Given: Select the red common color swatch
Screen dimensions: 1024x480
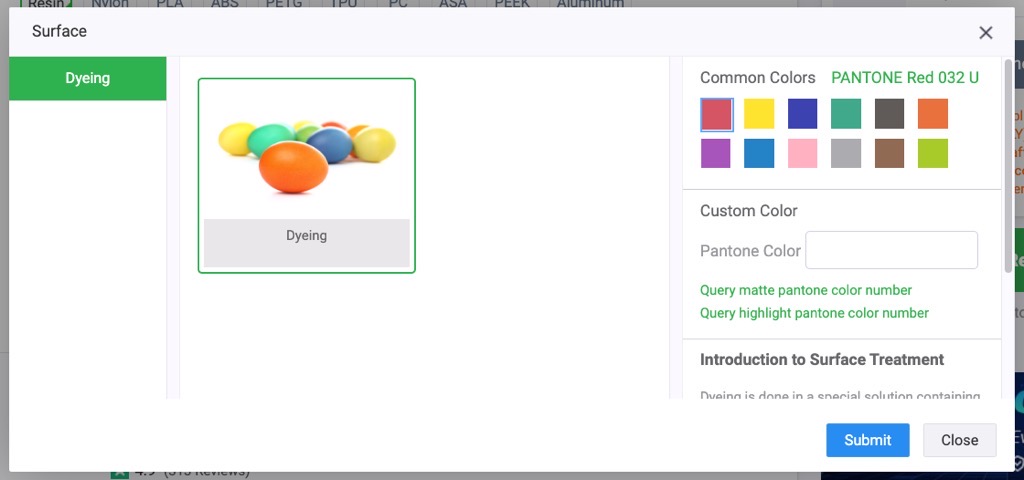Looking at the screenshot, I should coord(716,114).
